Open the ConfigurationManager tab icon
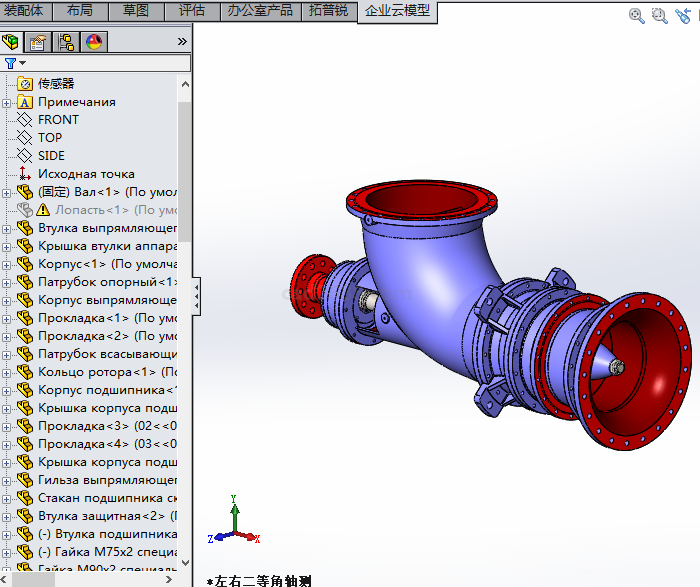This screenshot has width=700, height=587. pyautogui.click(x=66, y=42)
